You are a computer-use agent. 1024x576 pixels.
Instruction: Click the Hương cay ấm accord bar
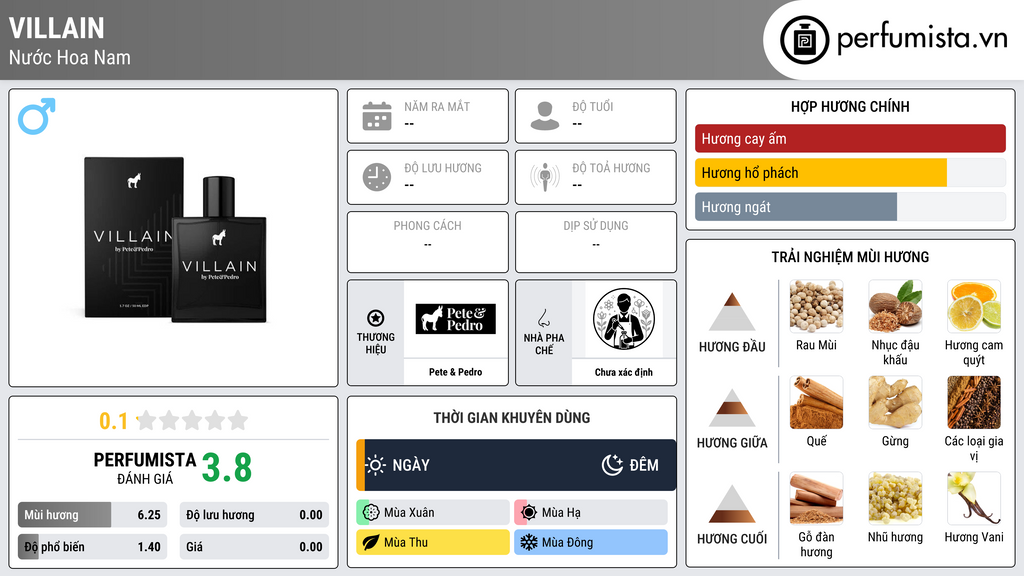click(850, 138)
